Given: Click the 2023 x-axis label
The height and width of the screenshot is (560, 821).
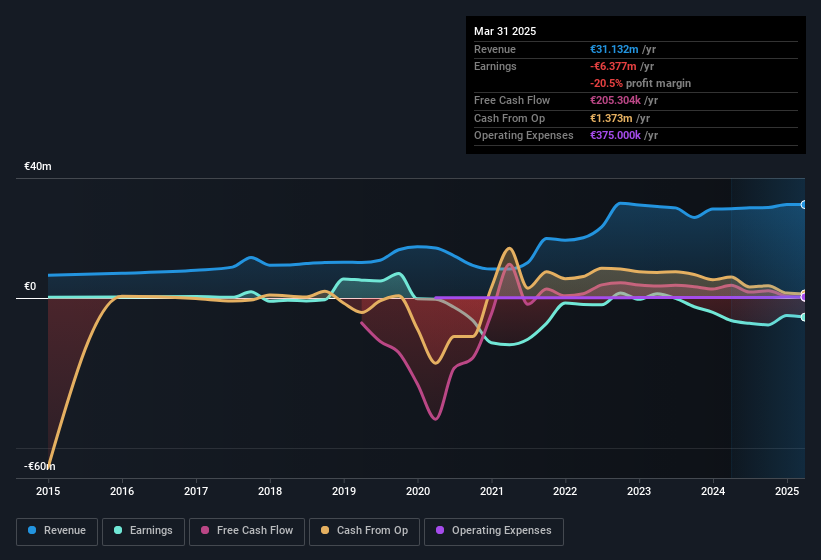Looking at the screenshot, I should pos(639,491).
